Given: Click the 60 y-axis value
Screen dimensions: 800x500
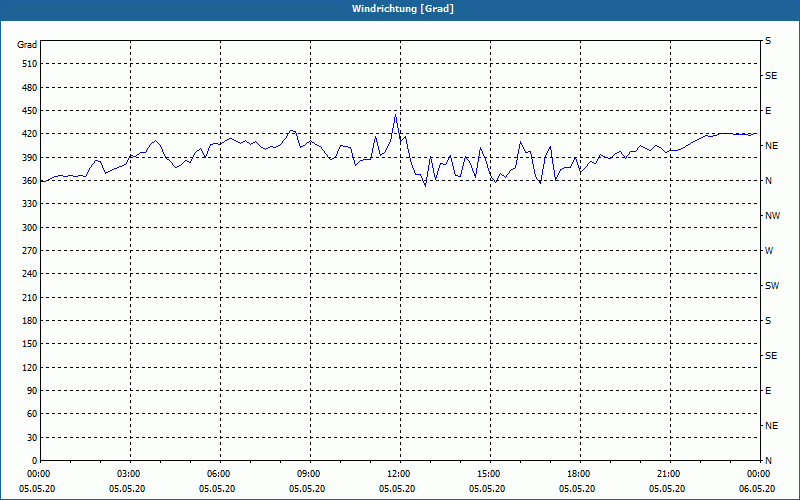Looking at the screenshot, I should [32, 414].
